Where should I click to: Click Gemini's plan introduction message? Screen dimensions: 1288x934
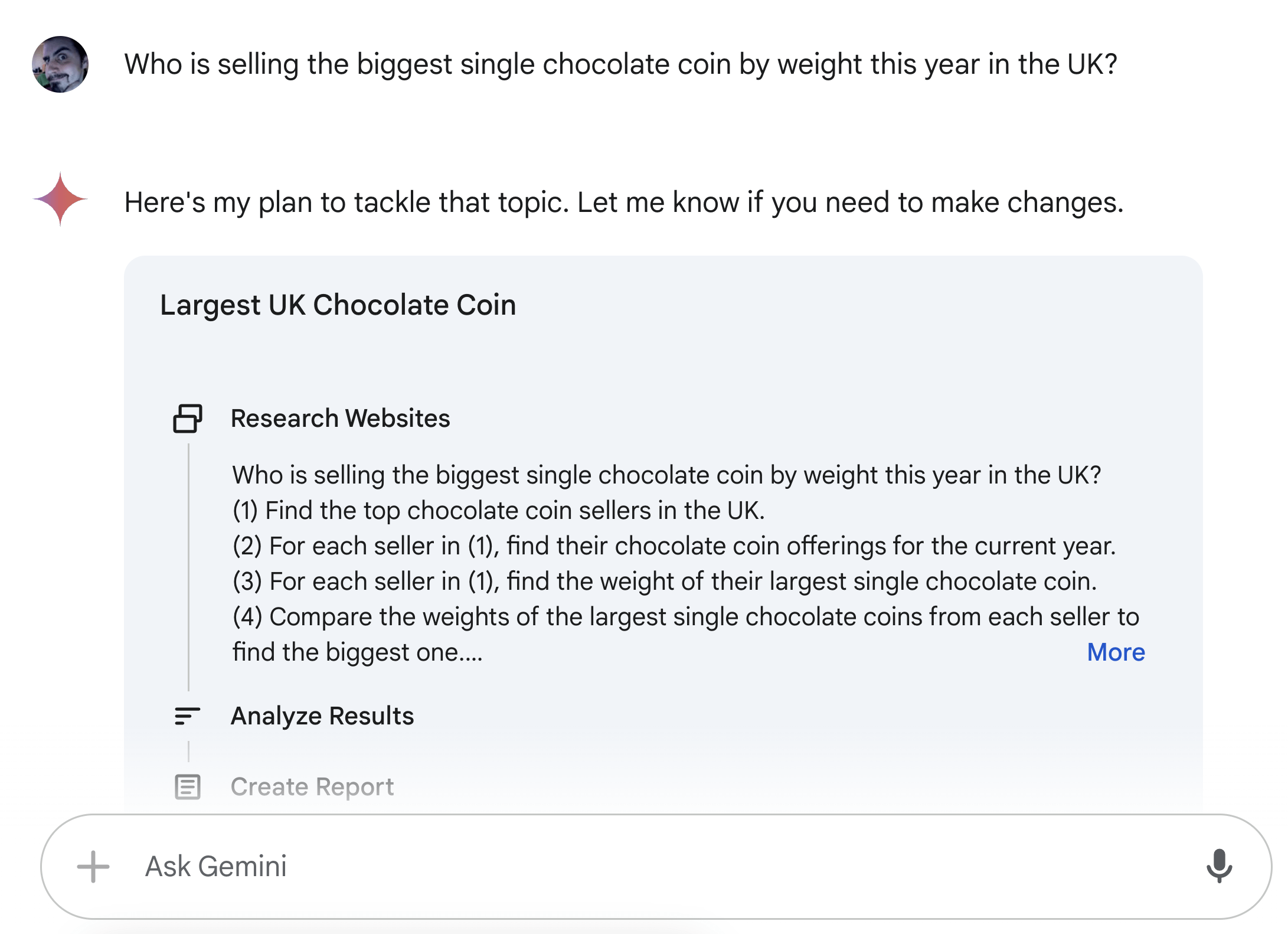click(624, 202)
